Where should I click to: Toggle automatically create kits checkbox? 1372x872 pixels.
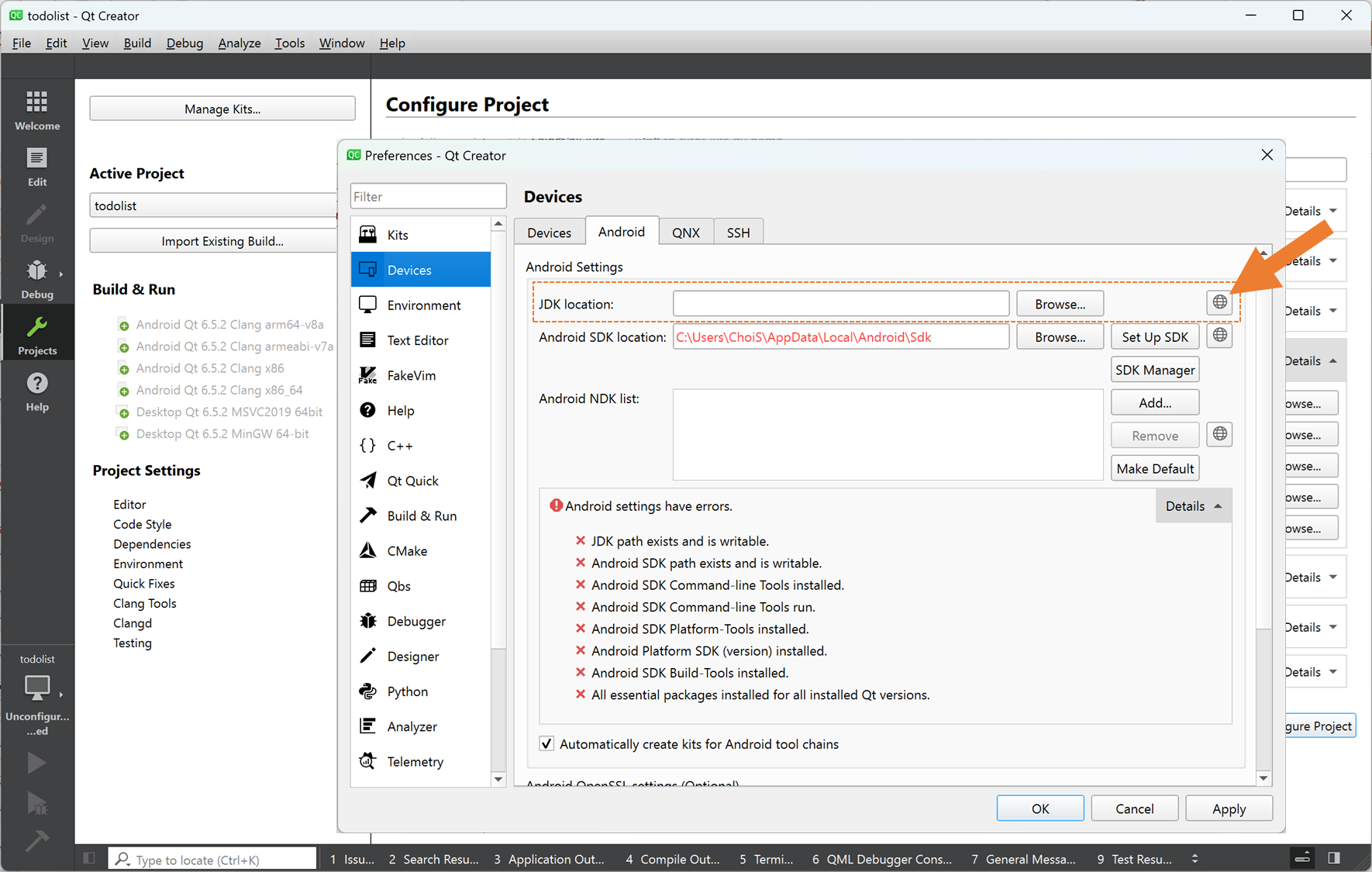546,744
